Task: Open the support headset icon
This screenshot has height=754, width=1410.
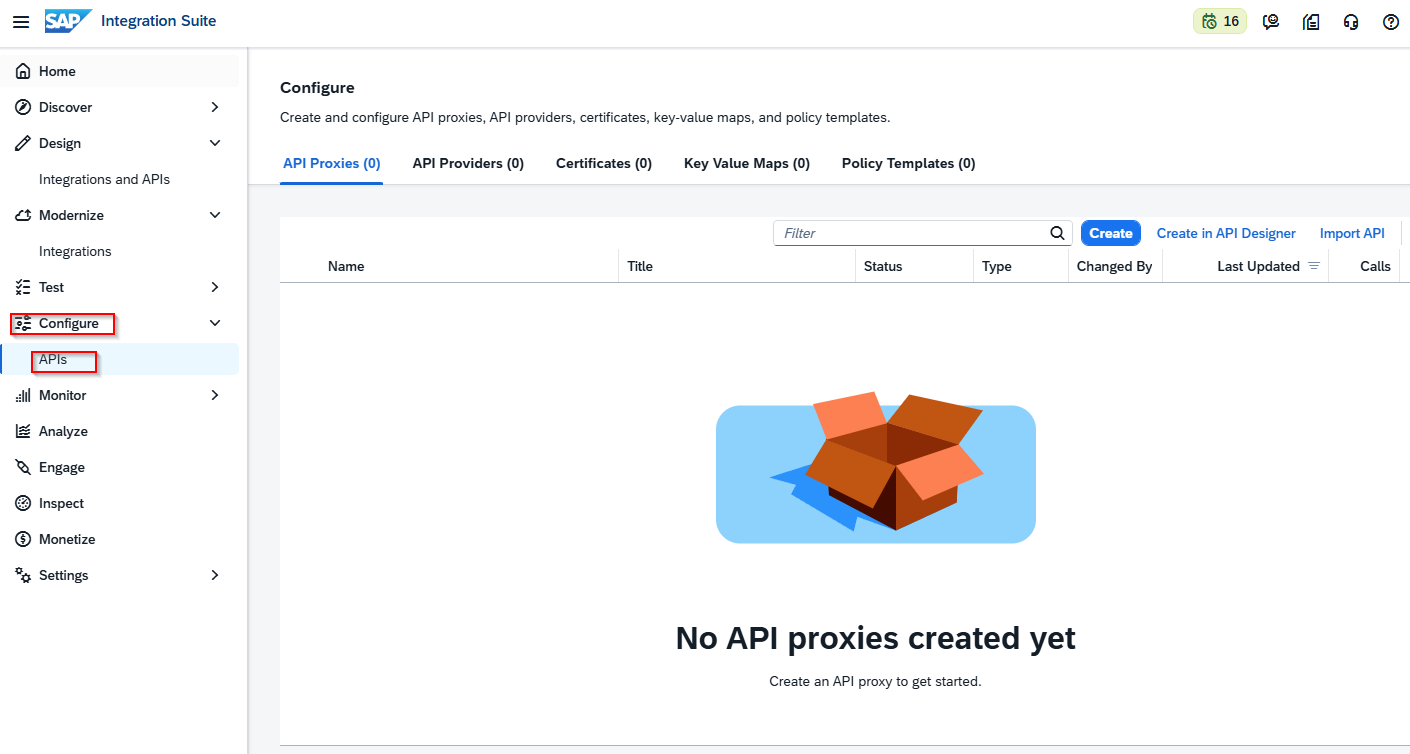Action: click(x=1351, y=22)
